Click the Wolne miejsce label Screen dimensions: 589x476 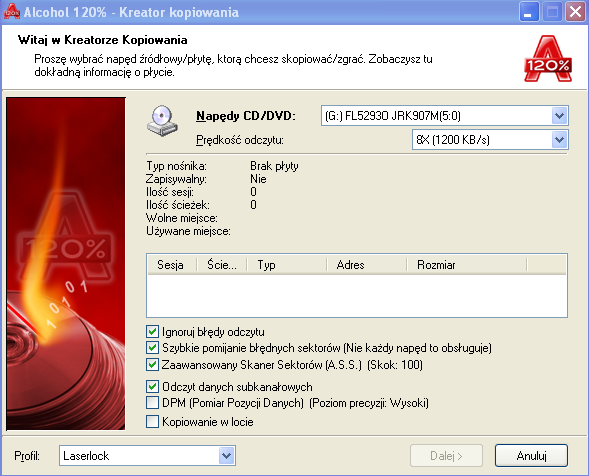[182, 218]
